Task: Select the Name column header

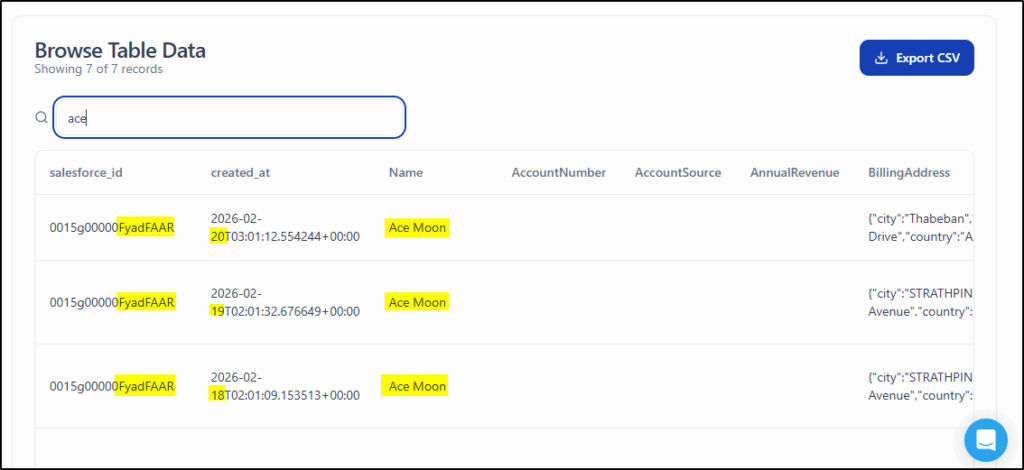Action: coord(406,172)
